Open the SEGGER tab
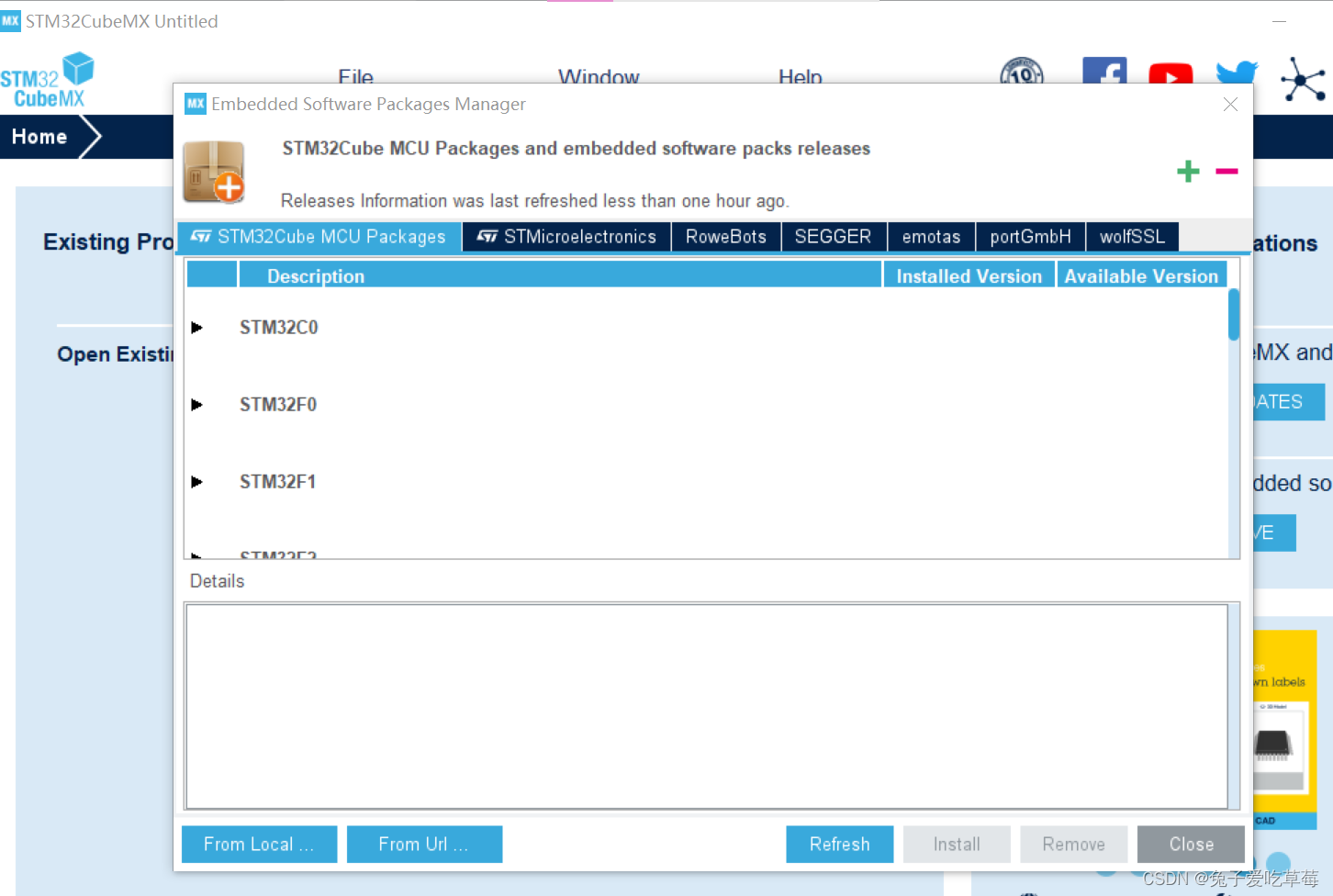 tap(834, 237)
